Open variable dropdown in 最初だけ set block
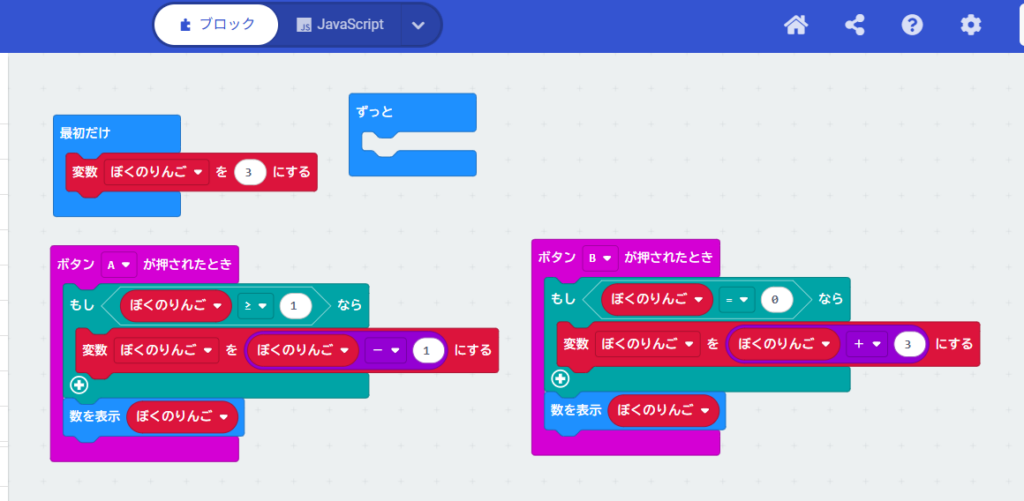The height and width of the screenshot is (501, 1024). pyautogui.click(x=156, y=172)
